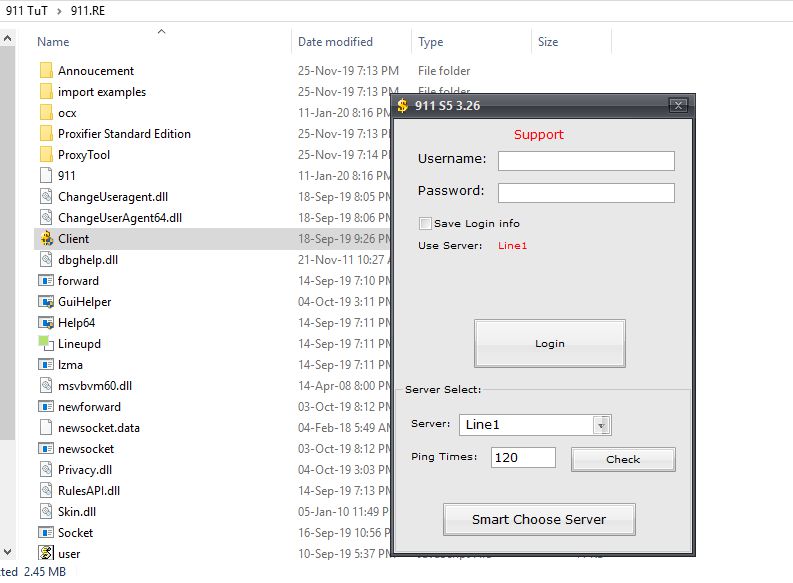The width and height of the screenshot is (793, 583).
Task: Click the Username input field
Action: tap(586, 161)
